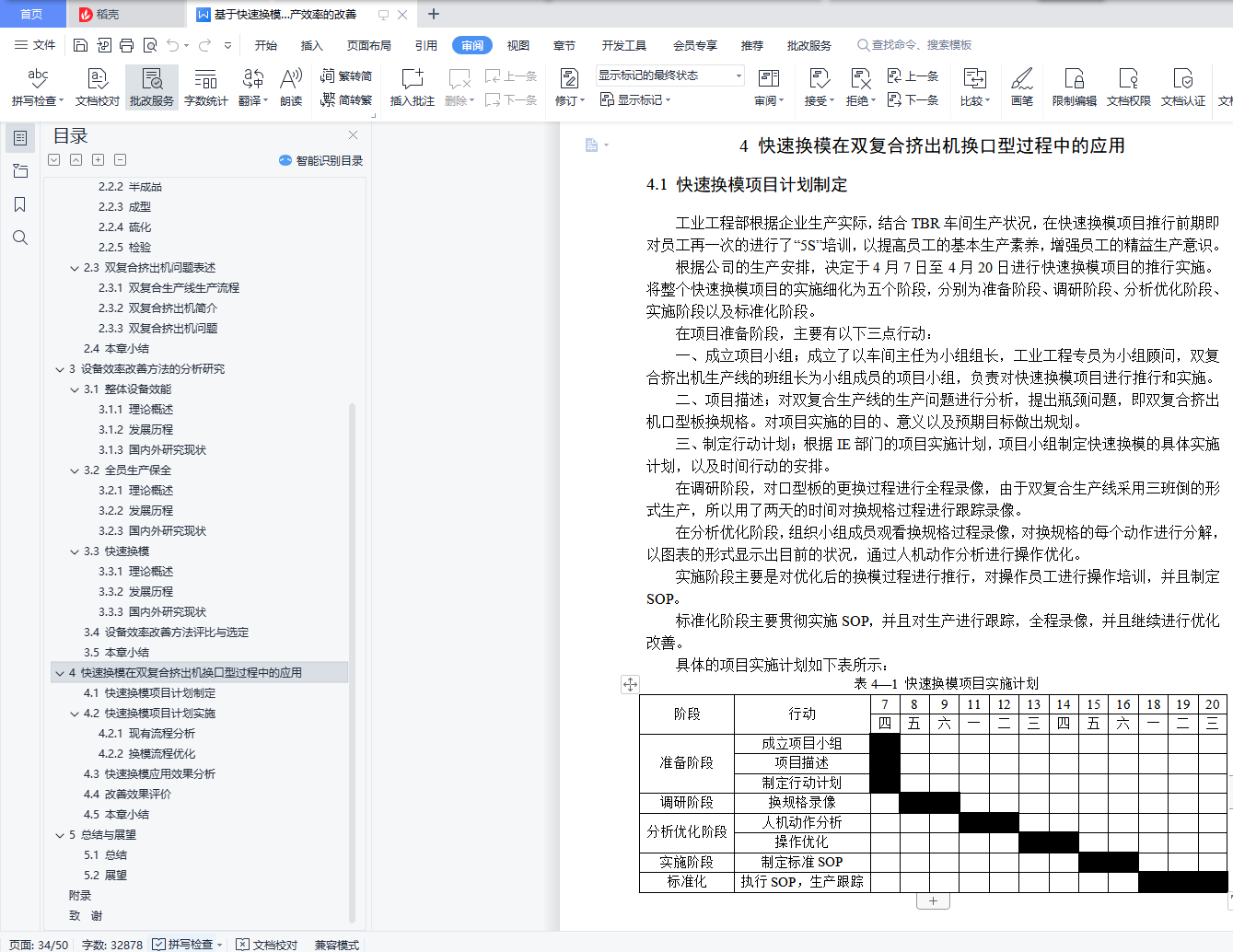Select the 画笔 ink pen tool
Screen dimensions: 1233x952
pos(1022,87)
